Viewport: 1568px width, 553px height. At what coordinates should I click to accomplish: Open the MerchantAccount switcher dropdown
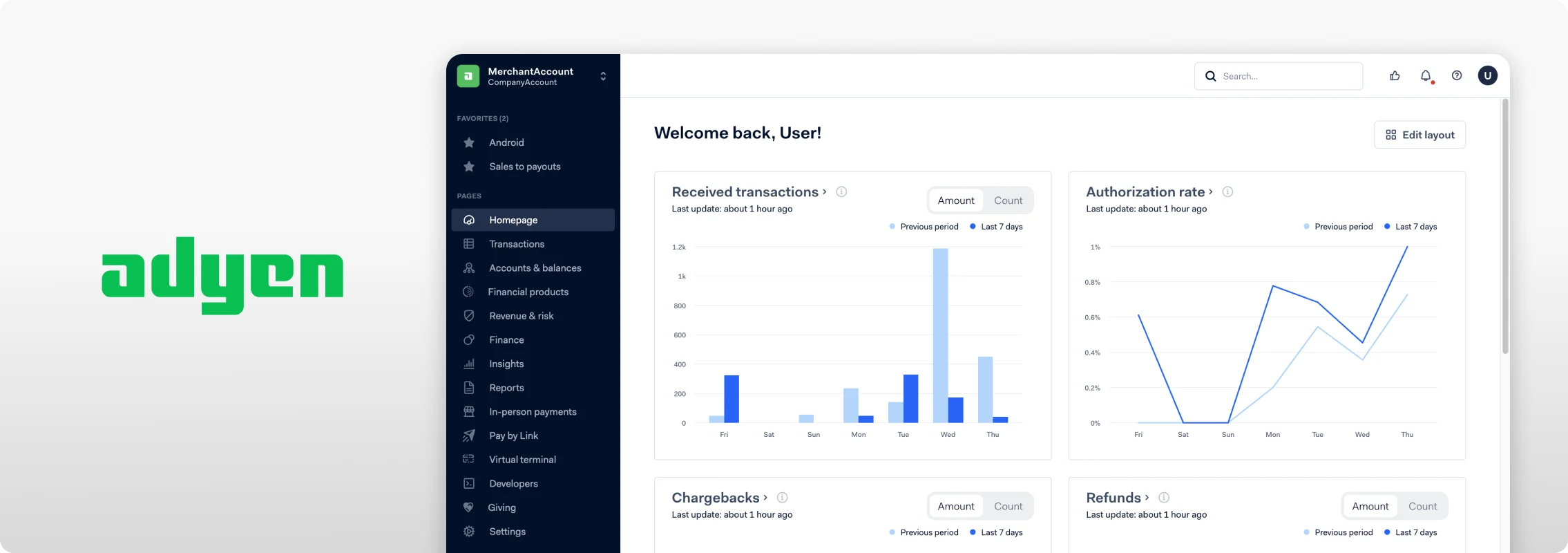[603, 76]
